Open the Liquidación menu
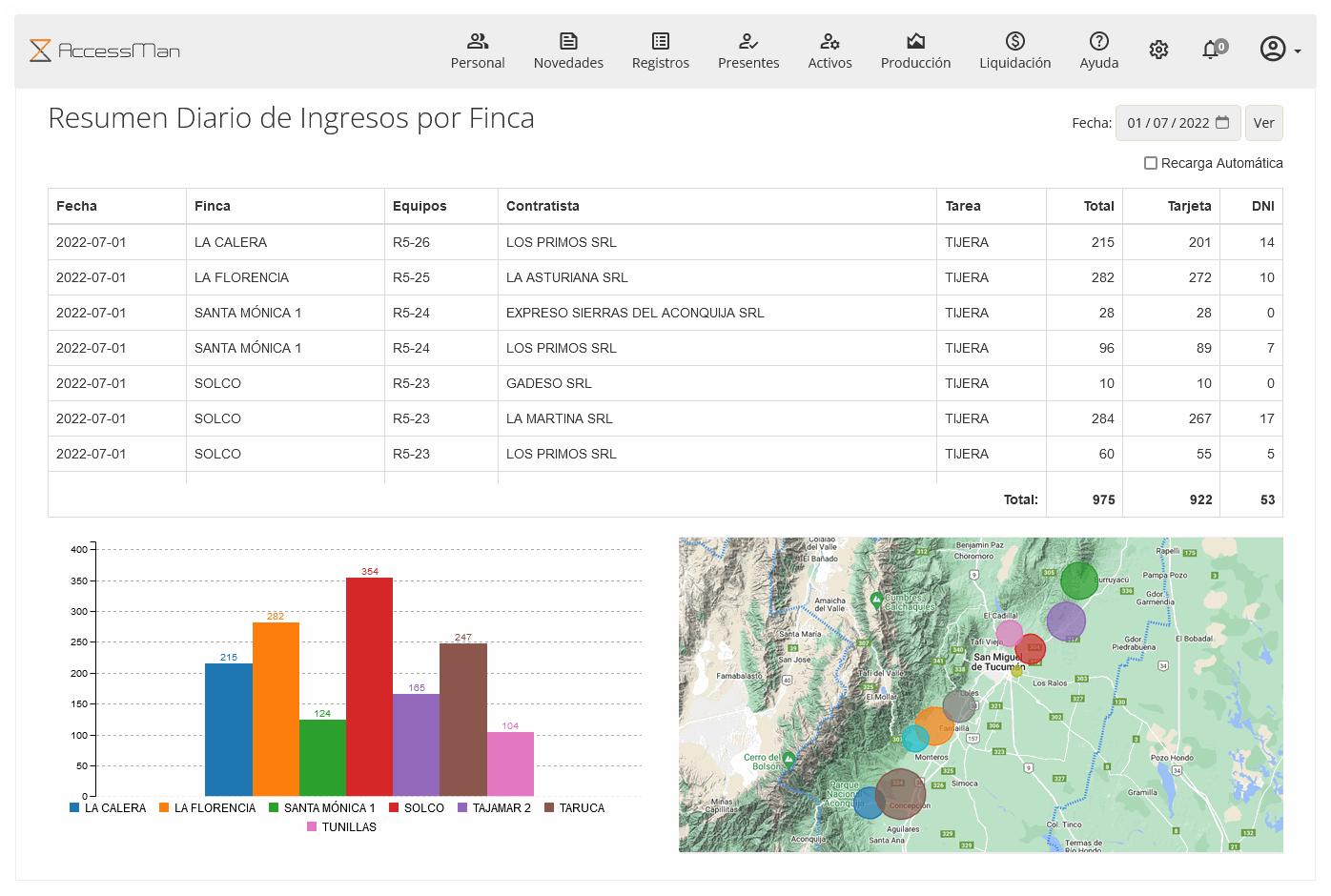 [1014, 51]
